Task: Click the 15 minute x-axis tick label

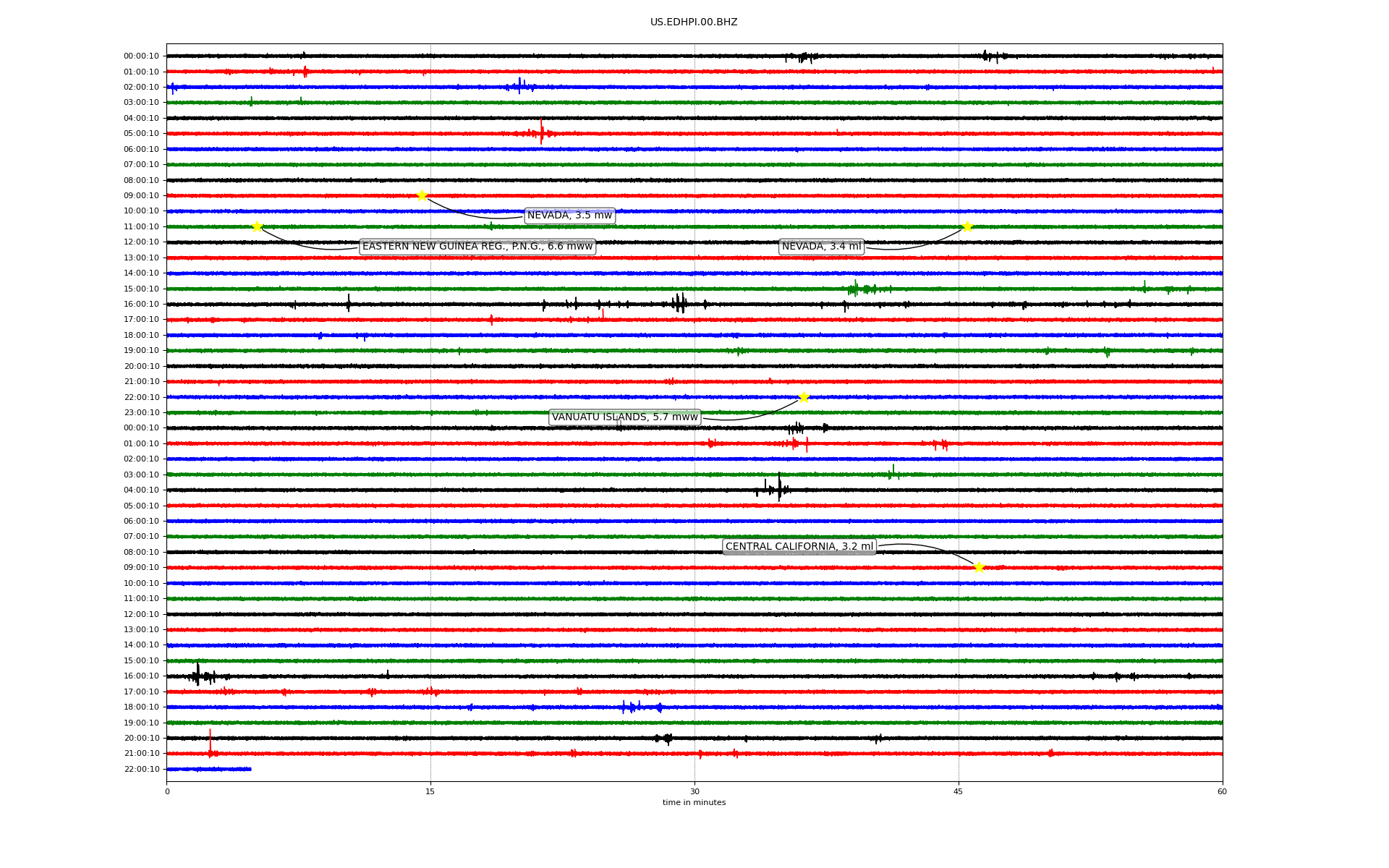Action: click(430, 791)
